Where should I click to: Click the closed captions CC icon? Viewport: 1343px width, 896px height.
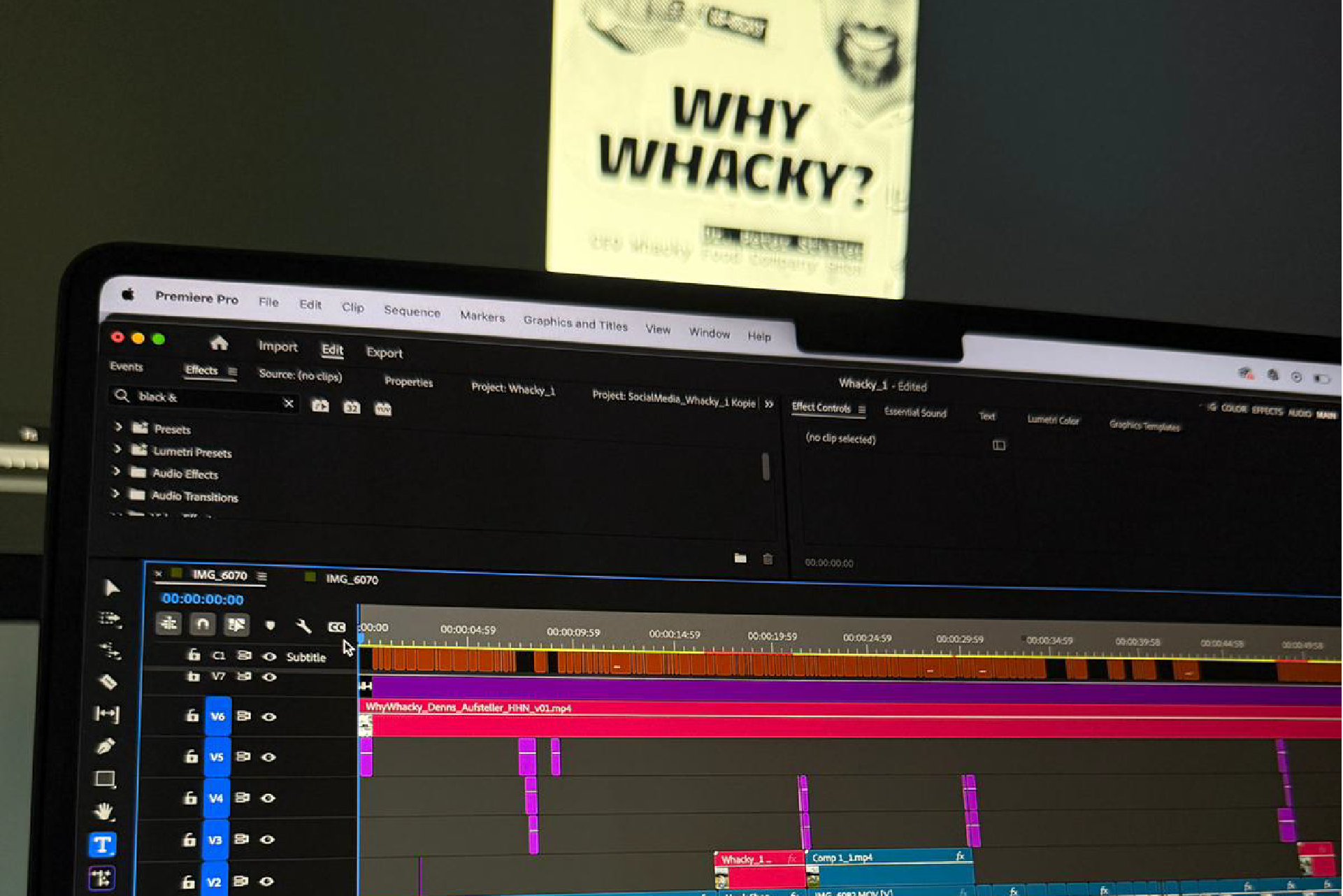click(336, 627)
